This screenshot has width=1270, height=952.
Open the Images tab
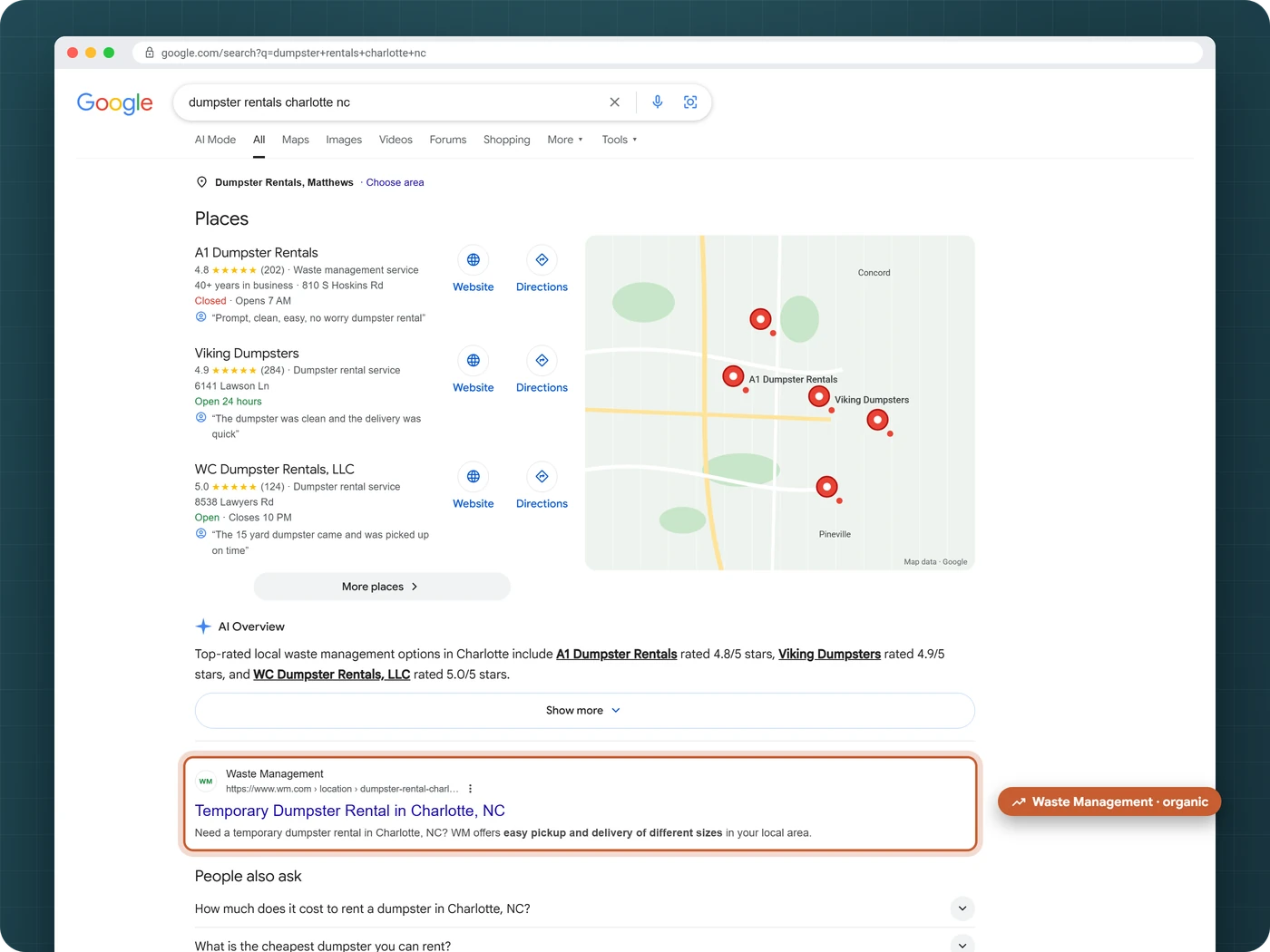(x=344, y=140)
